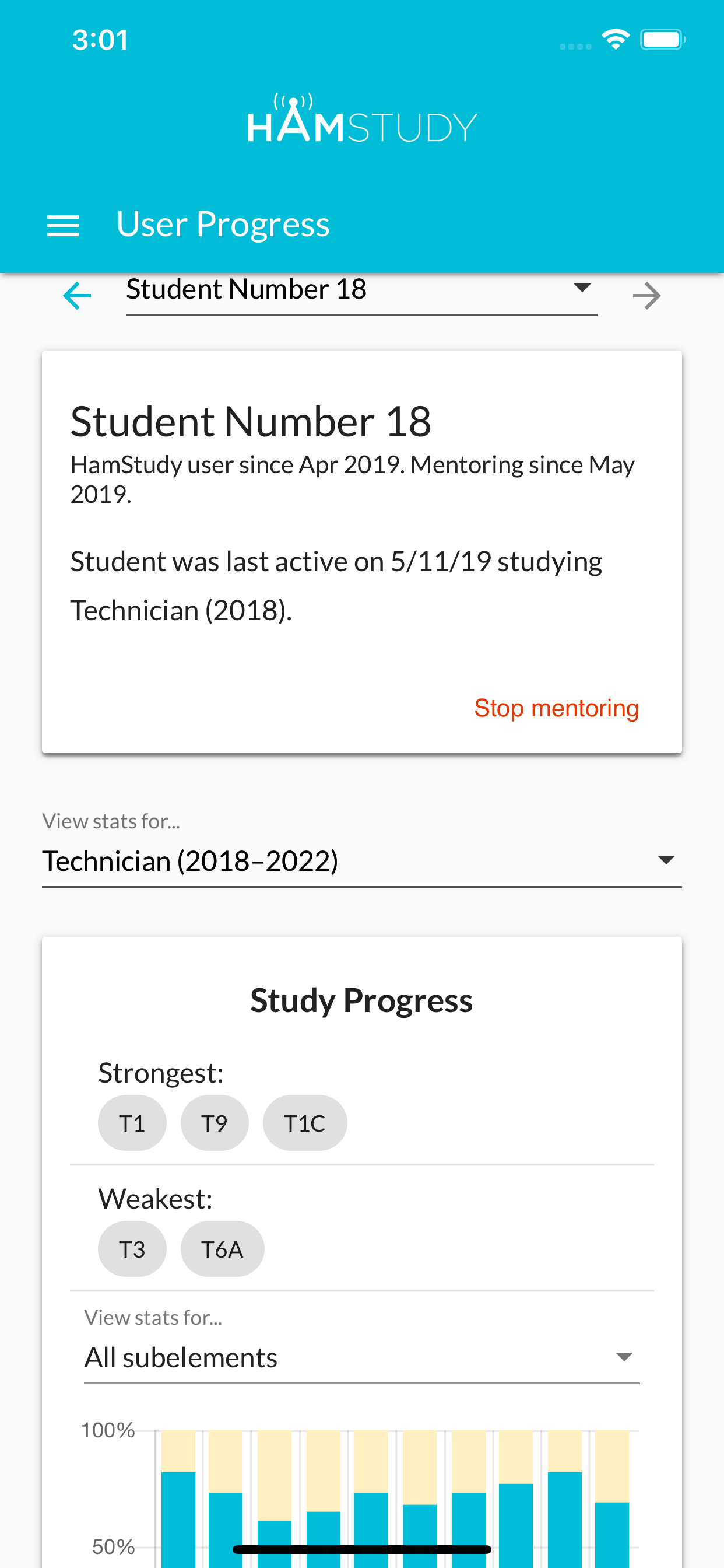Open the hamburger navigation menu

point(63,225)
